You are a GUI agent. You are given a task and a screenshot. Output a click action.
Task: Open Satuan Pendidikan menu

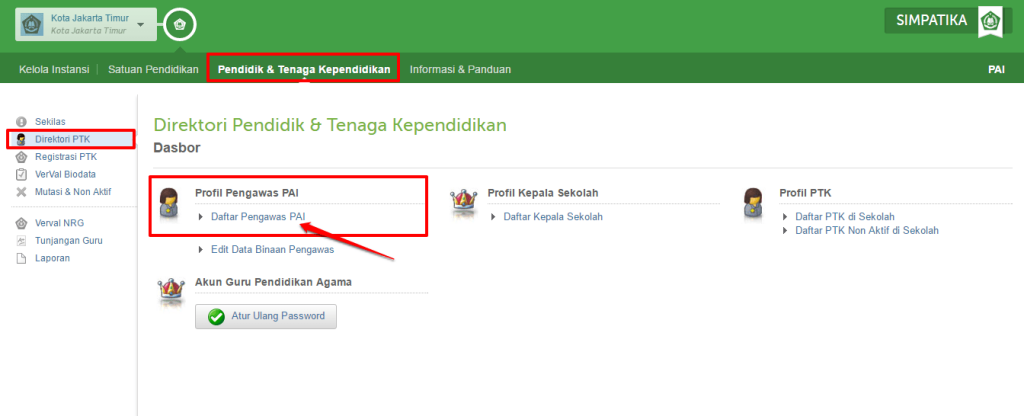(153, 69)
